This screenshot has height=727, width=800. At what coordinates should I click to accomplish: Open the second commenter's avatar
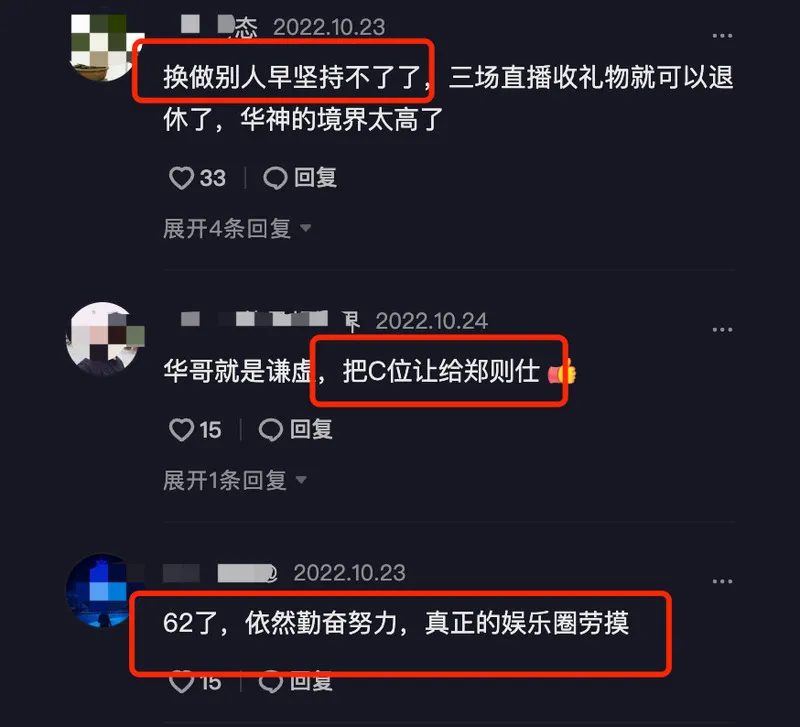coord(105,338)
